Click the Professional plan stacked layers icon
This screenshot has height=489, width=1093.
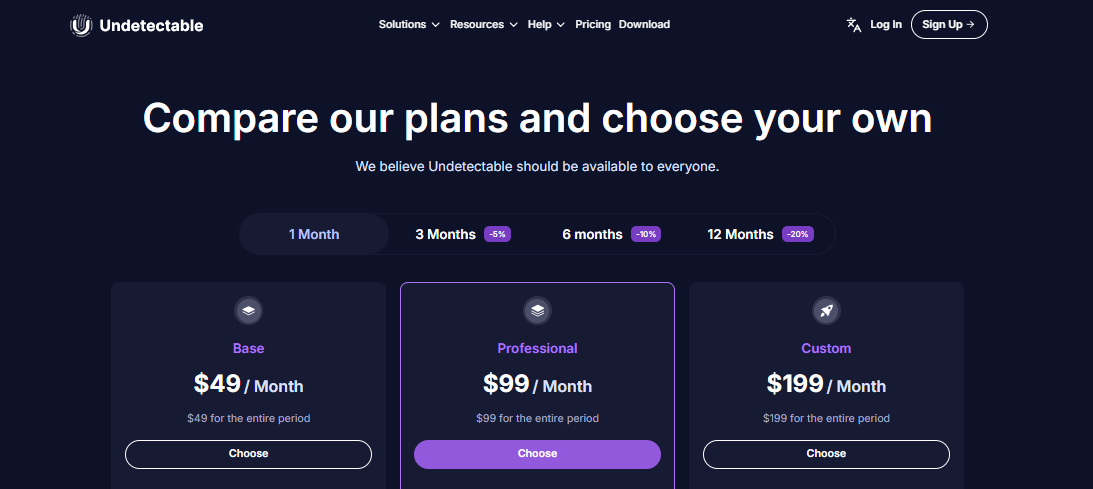[537, 311]
